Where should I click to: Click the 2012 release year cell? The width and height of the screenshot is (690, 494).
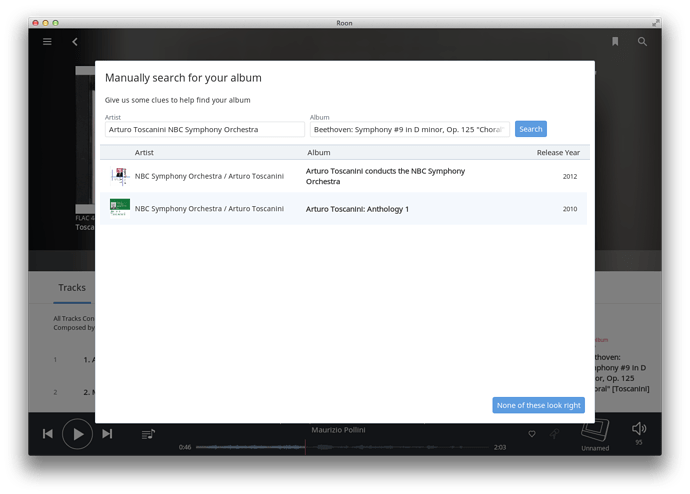tap(570, 176)
